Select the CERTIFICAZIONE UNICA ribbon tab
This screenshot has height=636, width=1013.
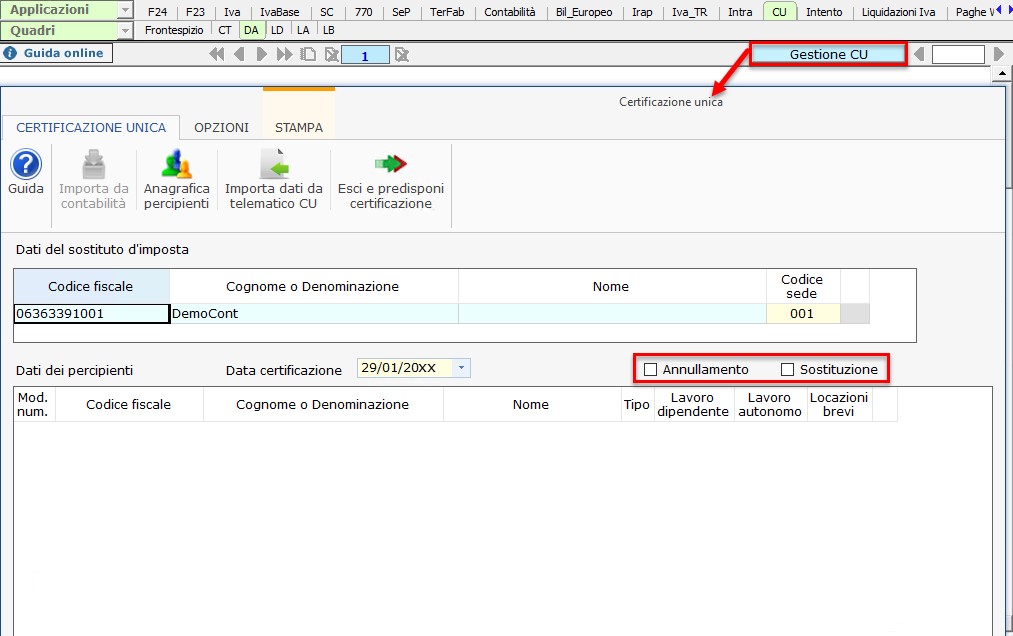91,127
